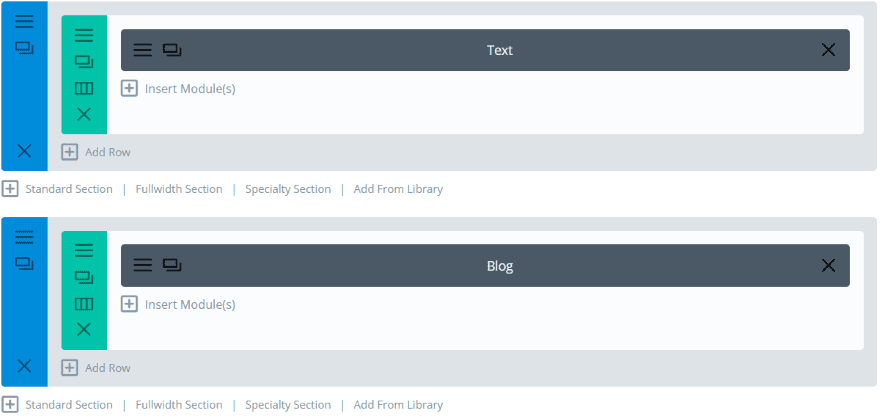Add Row in the first section

click(97, 152)
